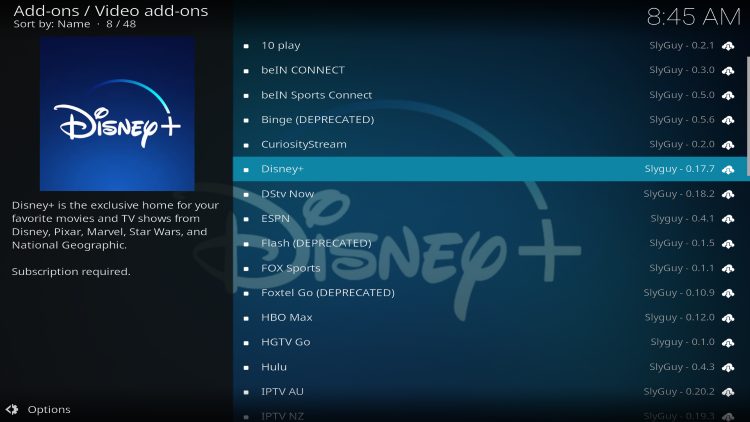Click version label Slyguy - 0.12.0
The height and width of the screenshot is (422, 750).
[x=680, y=317]
